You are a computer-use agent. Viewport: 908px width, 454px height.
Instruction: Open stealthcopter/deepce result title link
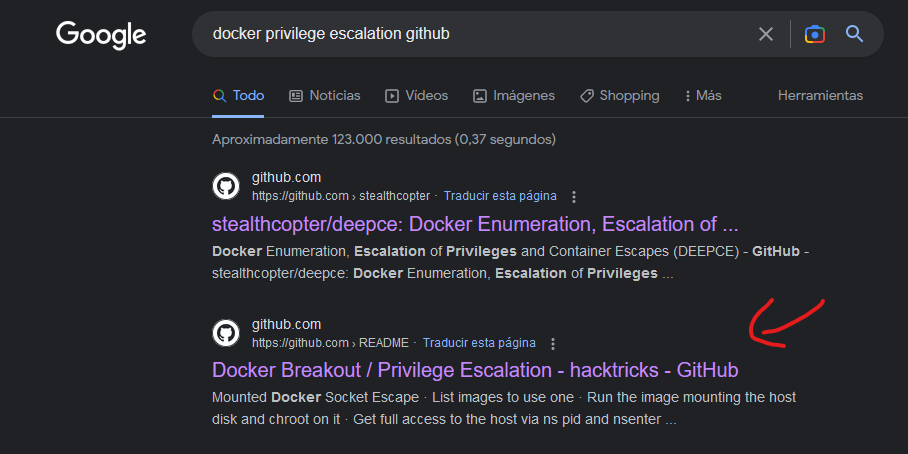(475, 224)
